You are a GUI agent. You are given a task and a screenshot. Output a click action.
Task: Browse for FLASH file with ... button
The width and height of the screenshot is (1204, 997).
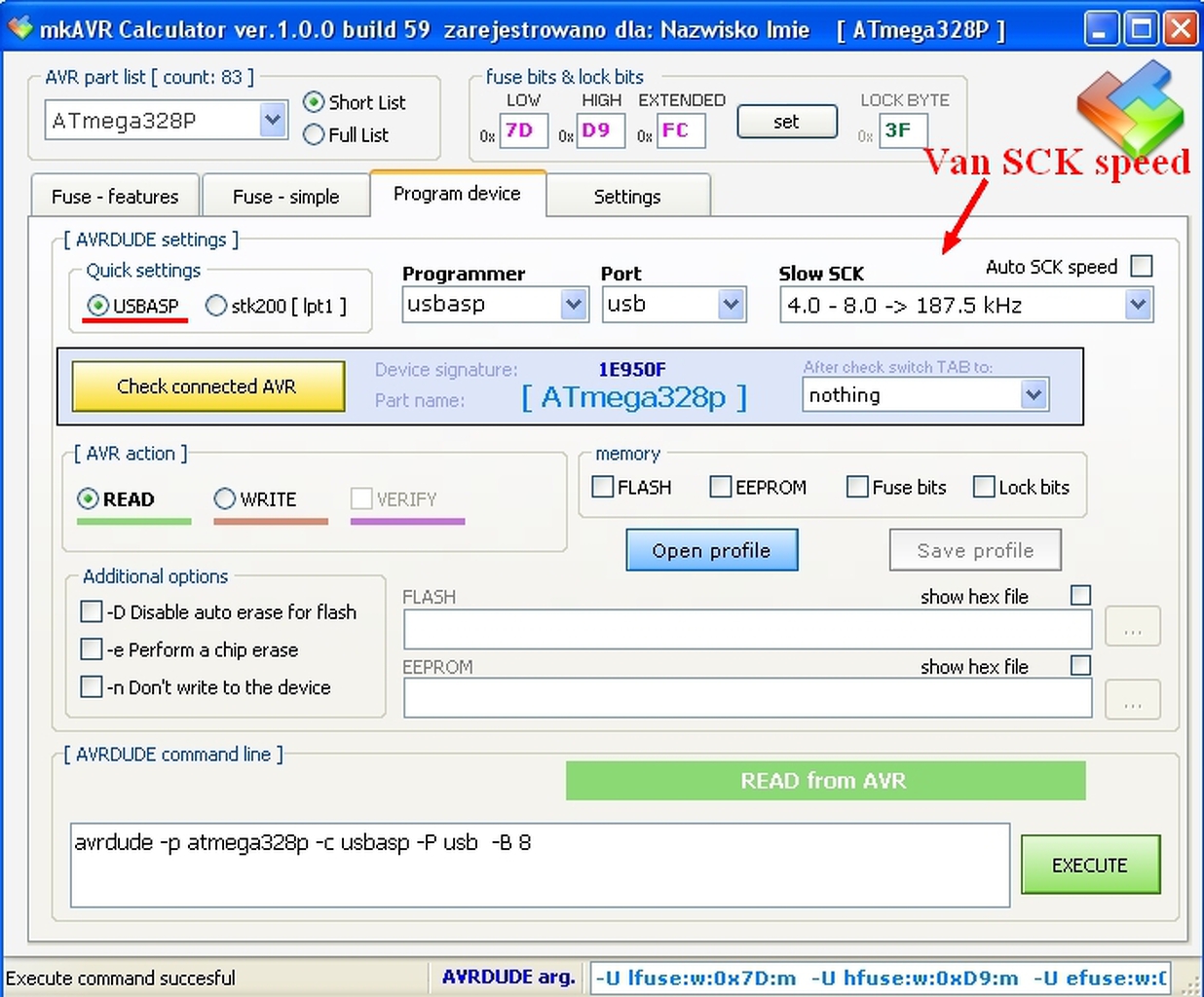pyautogui.click(x=1133, y=627)
